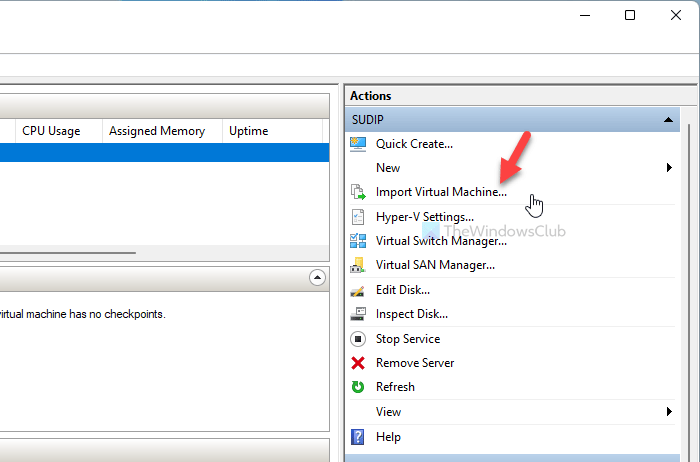Click the Import Virtual Machine icon

click(x=359, y=192)
